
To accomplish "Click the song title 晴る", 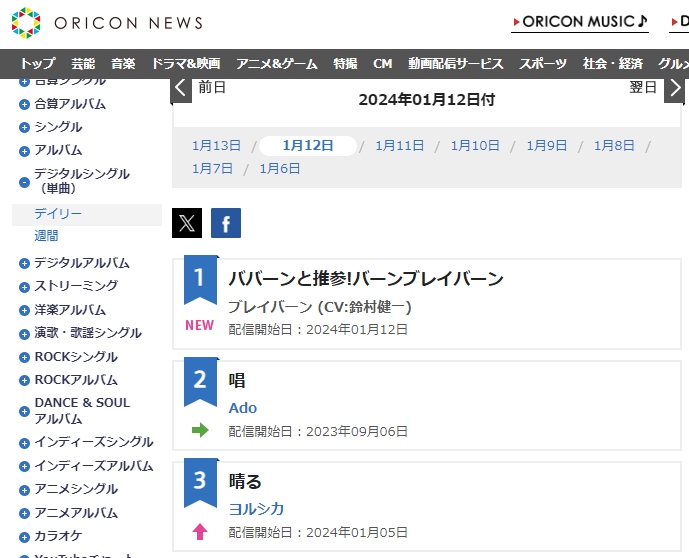I will click(x=245, y=482).
